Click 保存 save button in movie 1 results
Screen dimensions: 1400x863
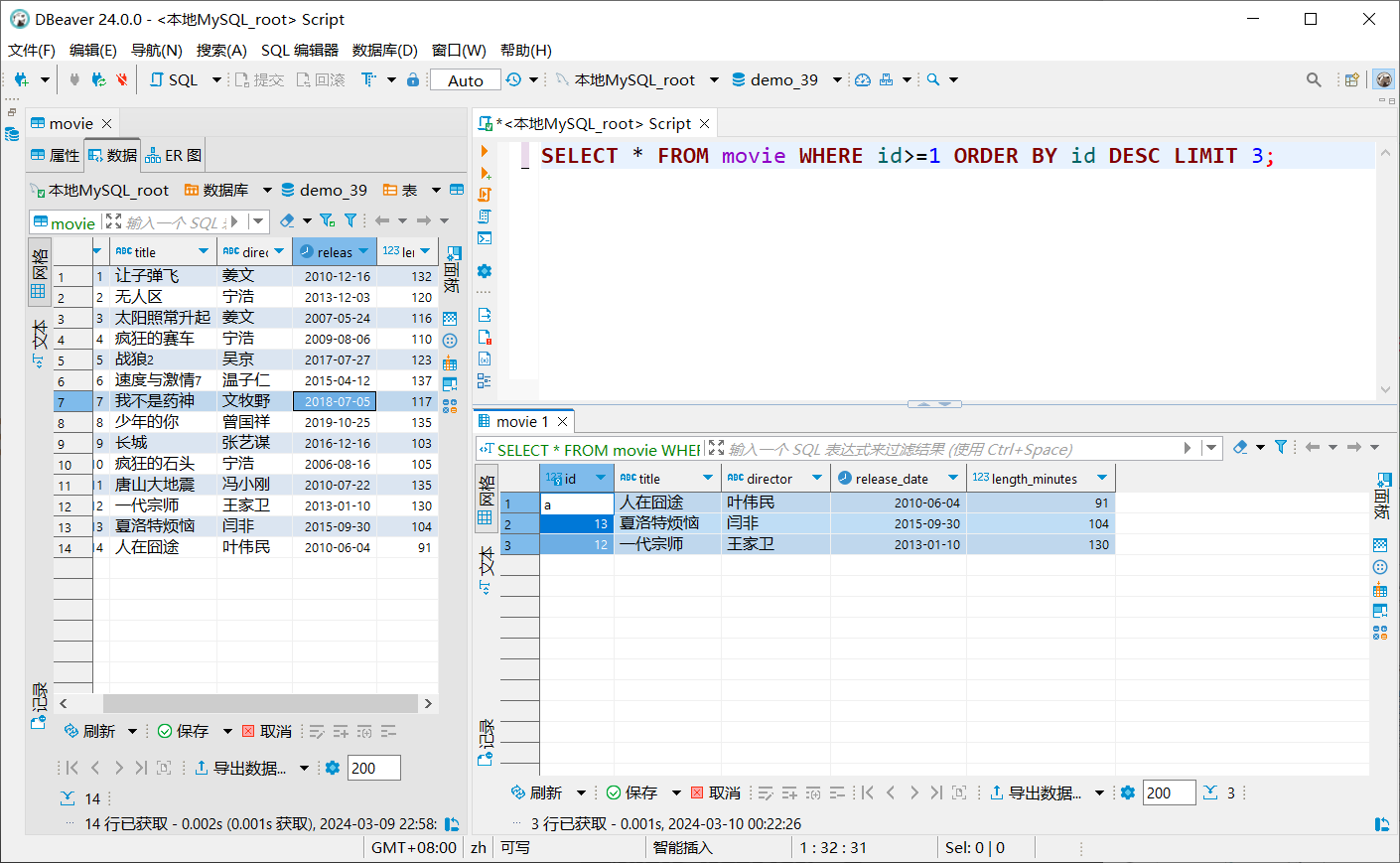tap(631, 792)
